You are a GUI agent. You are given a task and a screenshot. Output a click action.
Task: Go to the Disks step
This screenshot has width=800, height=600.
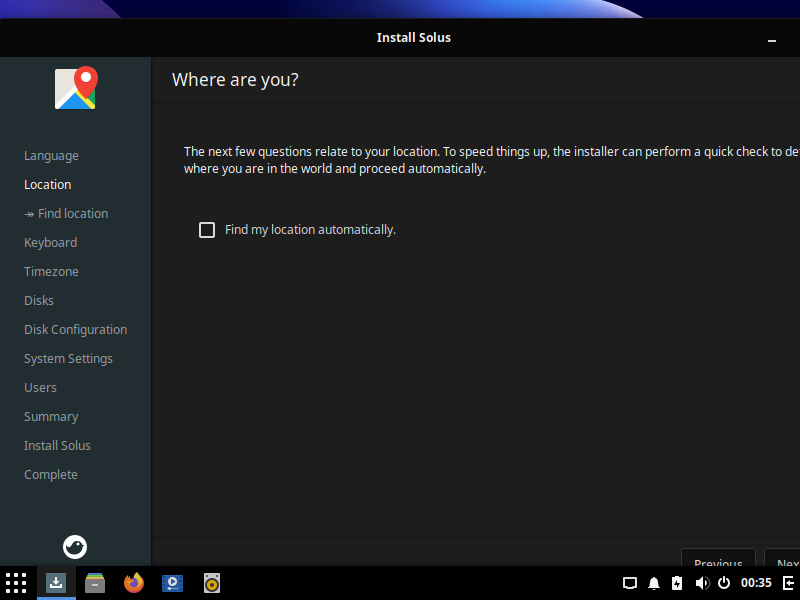point(39,301)
